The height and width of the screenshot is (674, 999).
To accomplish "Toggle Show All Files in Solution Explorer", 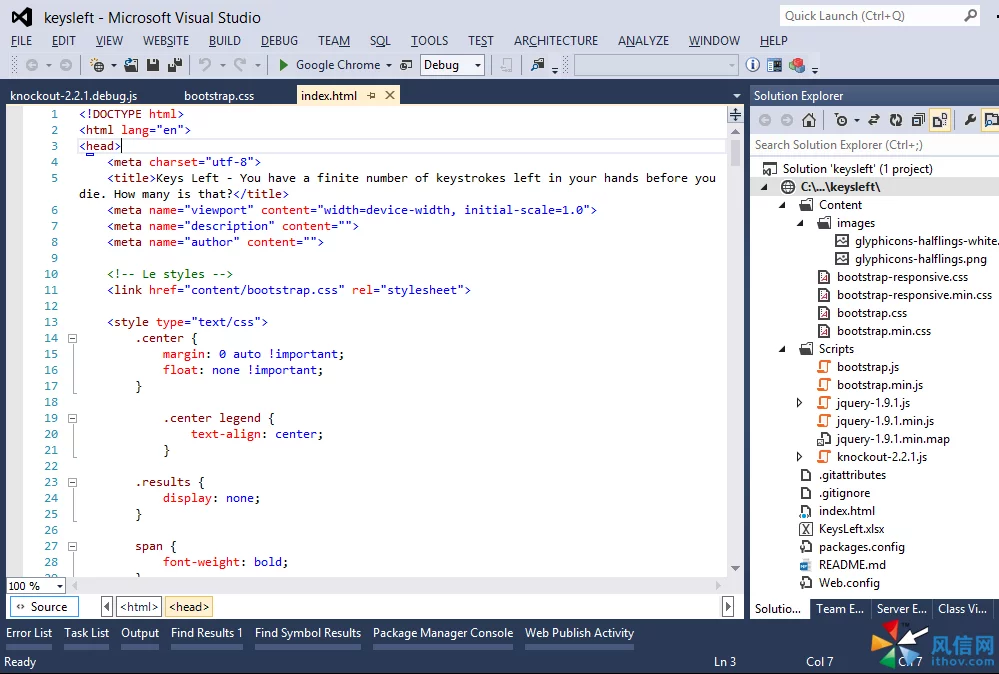I will (940, 120).
